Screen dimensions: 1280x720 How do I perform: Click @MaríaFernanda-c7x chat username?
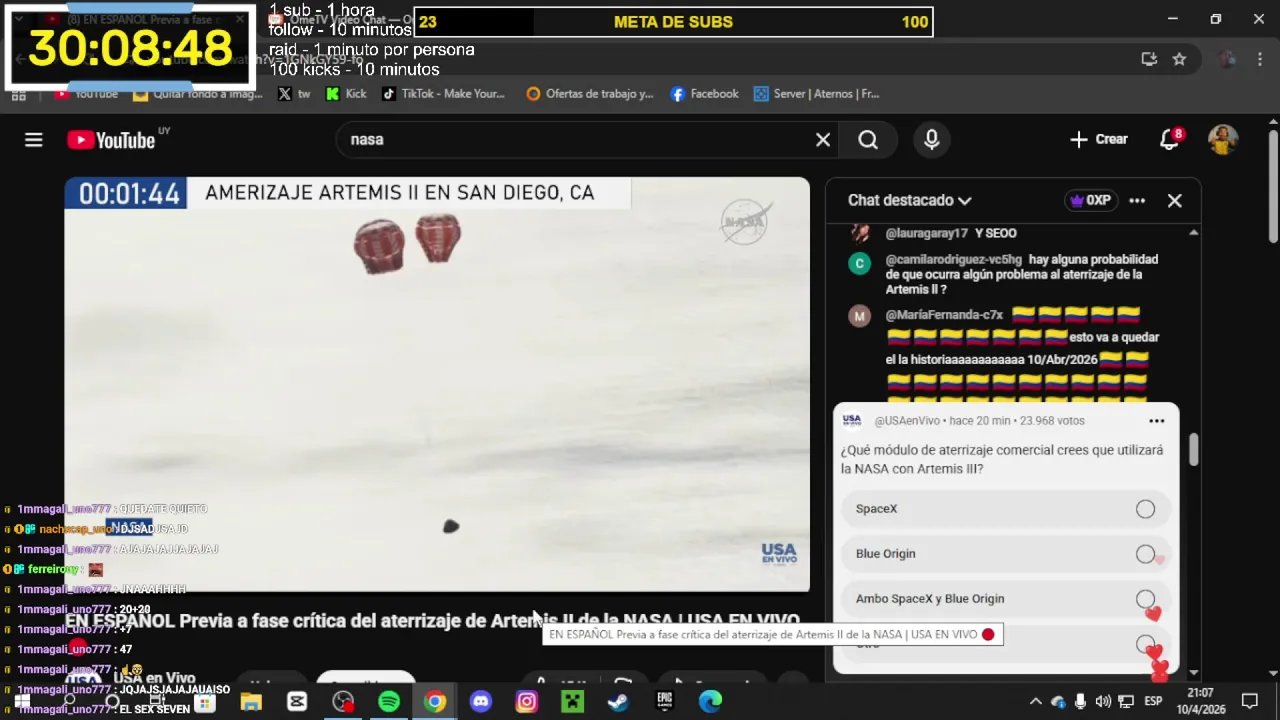click(944, 315)
